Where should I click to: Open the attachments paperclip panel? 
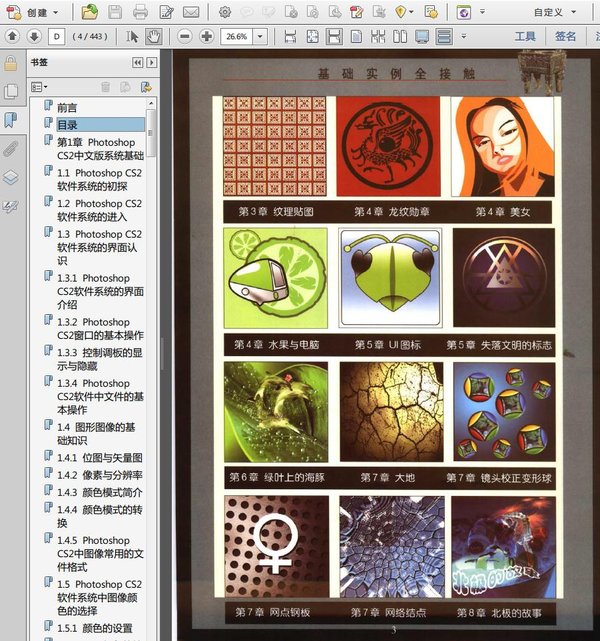(10, 149)
